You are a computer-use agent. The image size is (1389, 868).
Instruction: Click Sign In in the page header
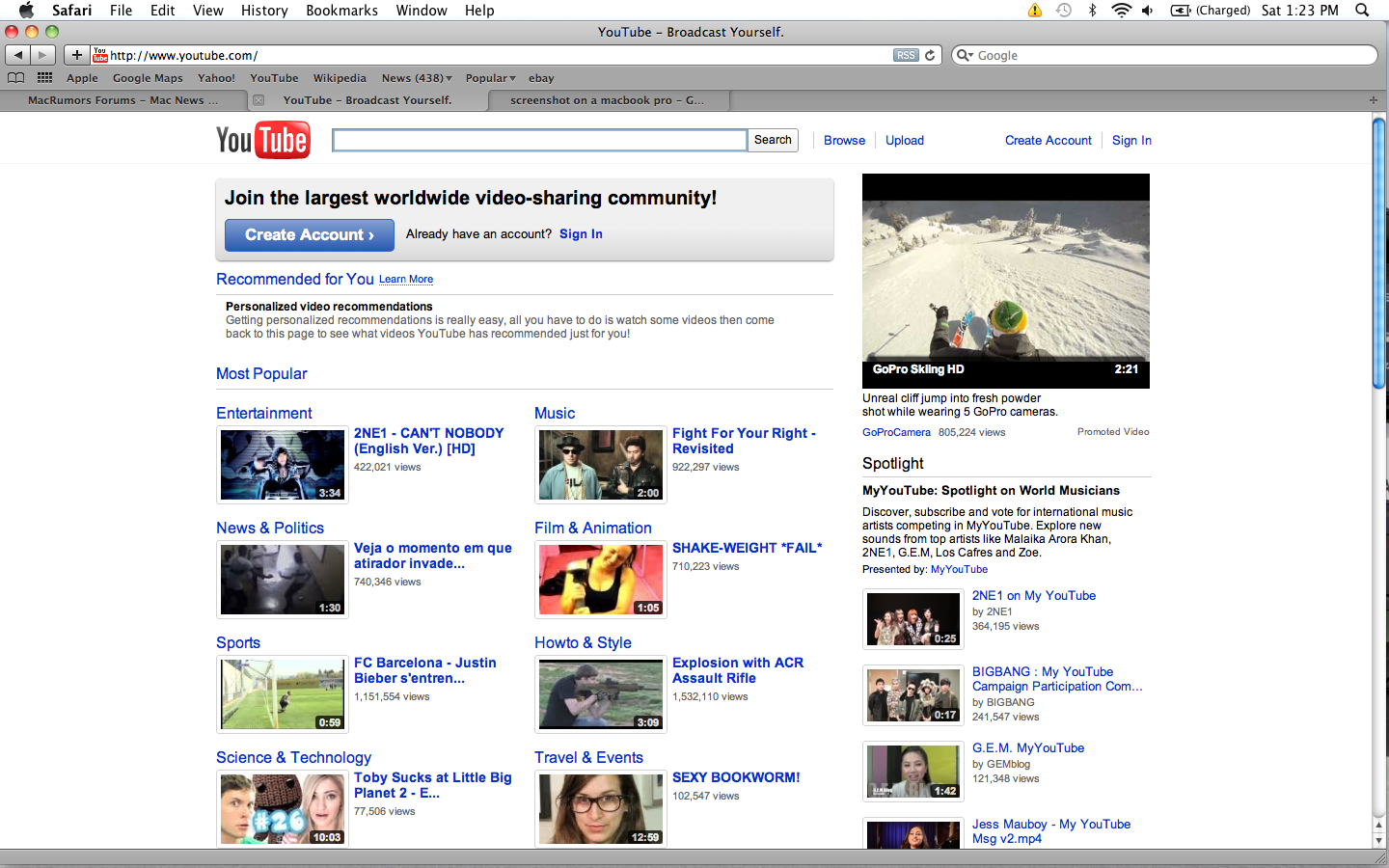1131,140
